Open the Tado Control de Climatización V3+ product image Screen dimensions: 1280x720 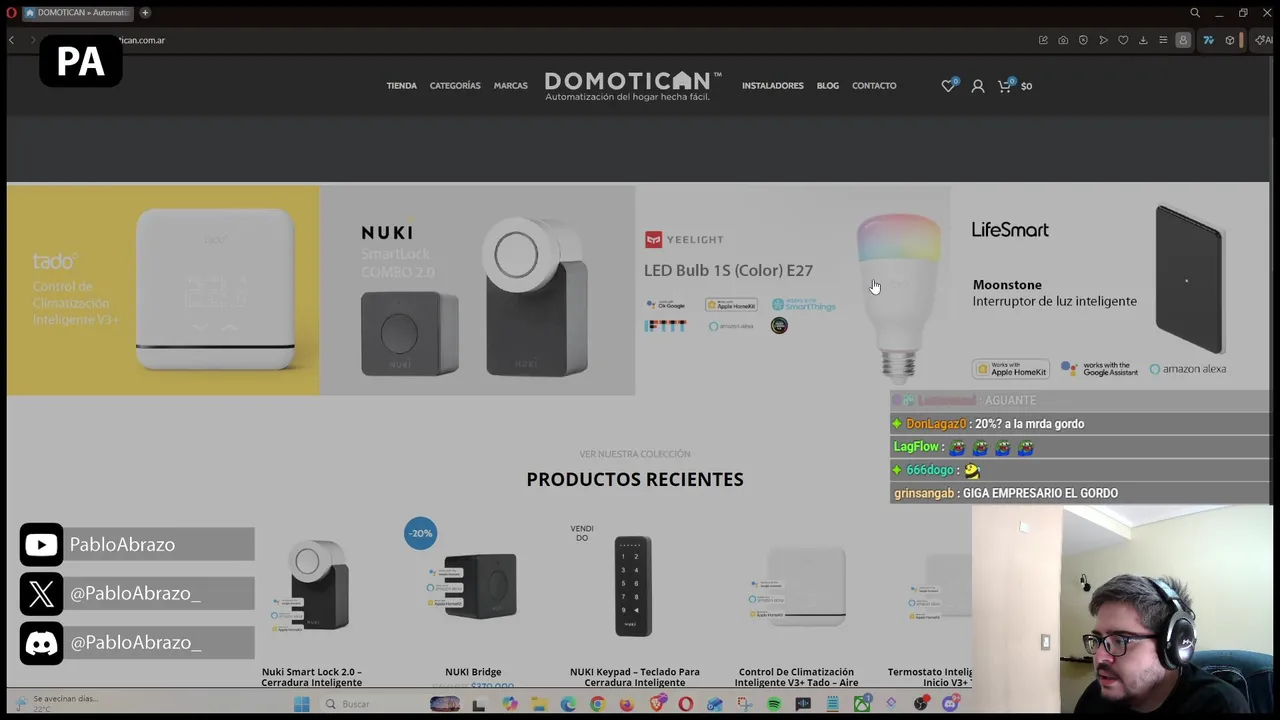coord(797,585)
